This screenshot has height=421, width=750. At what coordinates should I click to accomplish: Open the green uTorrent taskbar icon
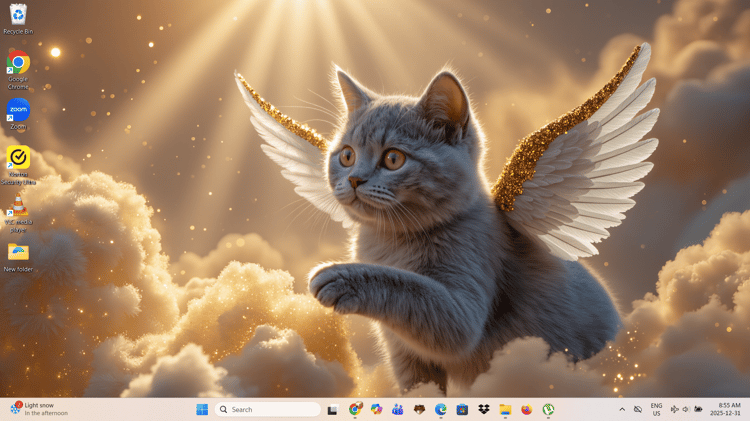point(548,410)
